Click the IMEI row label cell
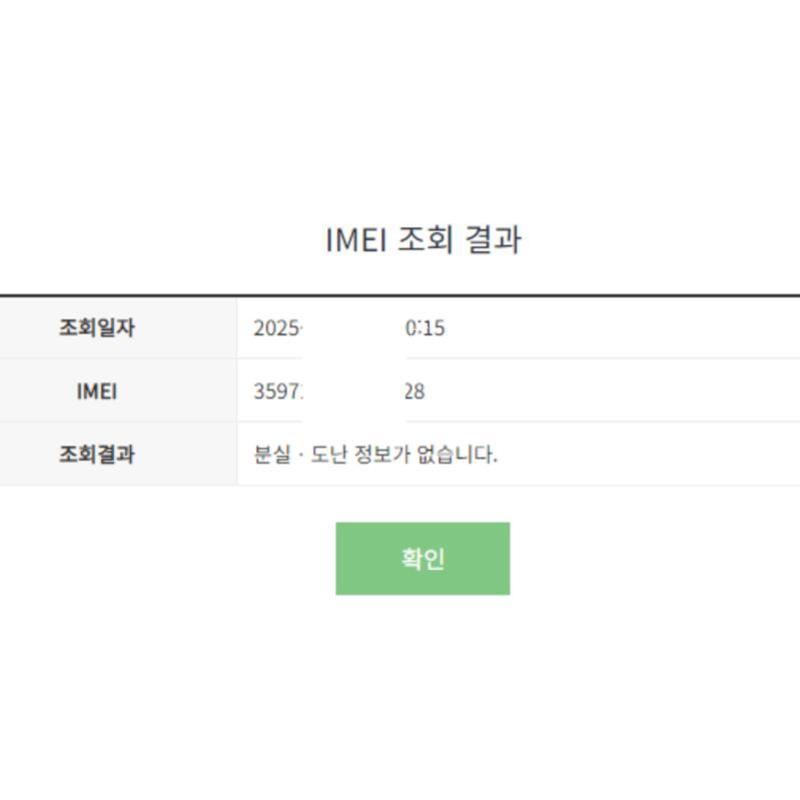Image resolution: width=800 pixels, height=800 pixels. tap(96, 391)
